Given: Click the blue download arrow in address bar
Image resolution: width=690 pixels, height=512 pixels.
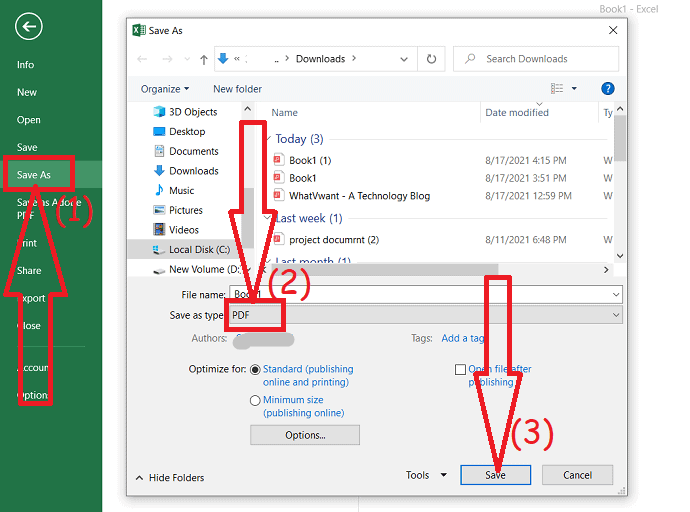Looking at the screenshot, I should tap(224, 59).
